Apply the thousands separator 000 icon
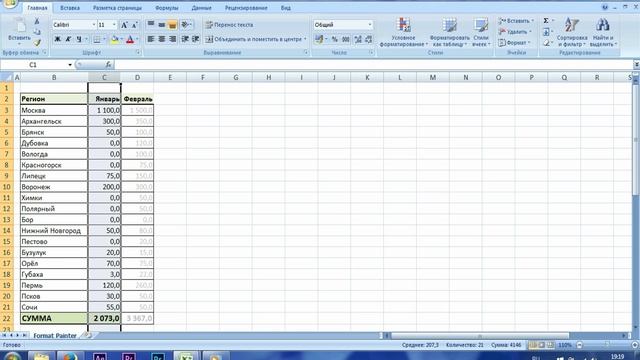Image resolution: width=640 pixels, height=360 pixels. click(346, 39)
